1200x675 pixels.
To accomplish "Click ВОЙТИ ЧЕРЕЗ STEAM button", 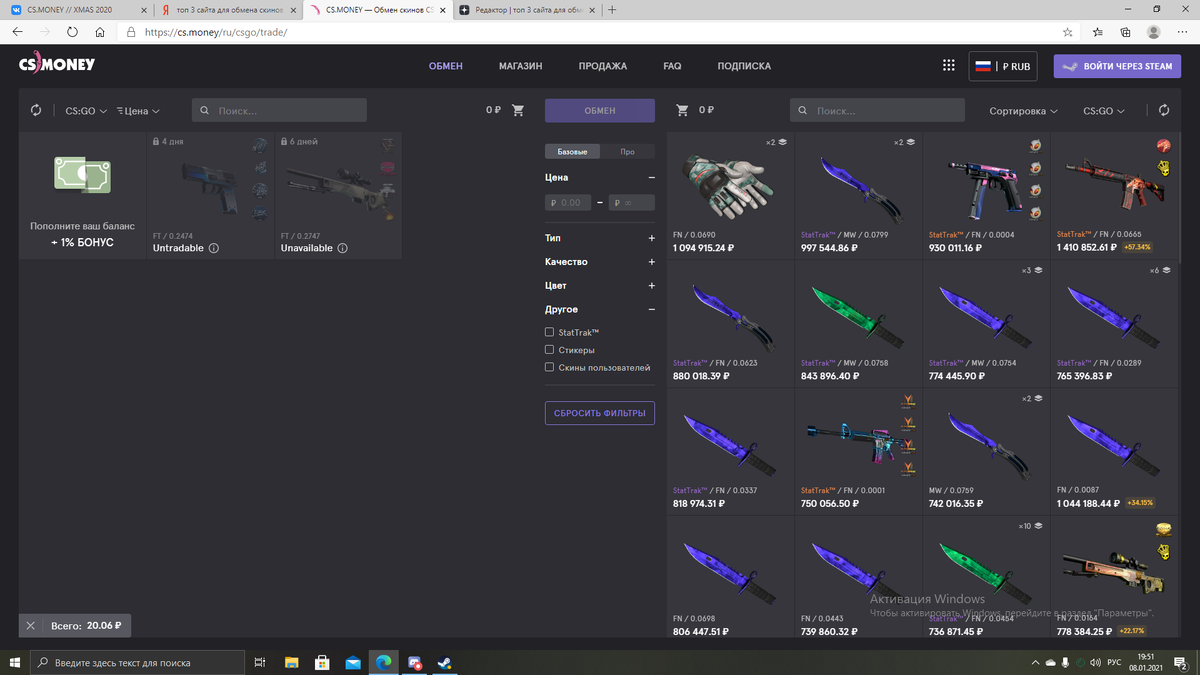I will coord(1117,66).
